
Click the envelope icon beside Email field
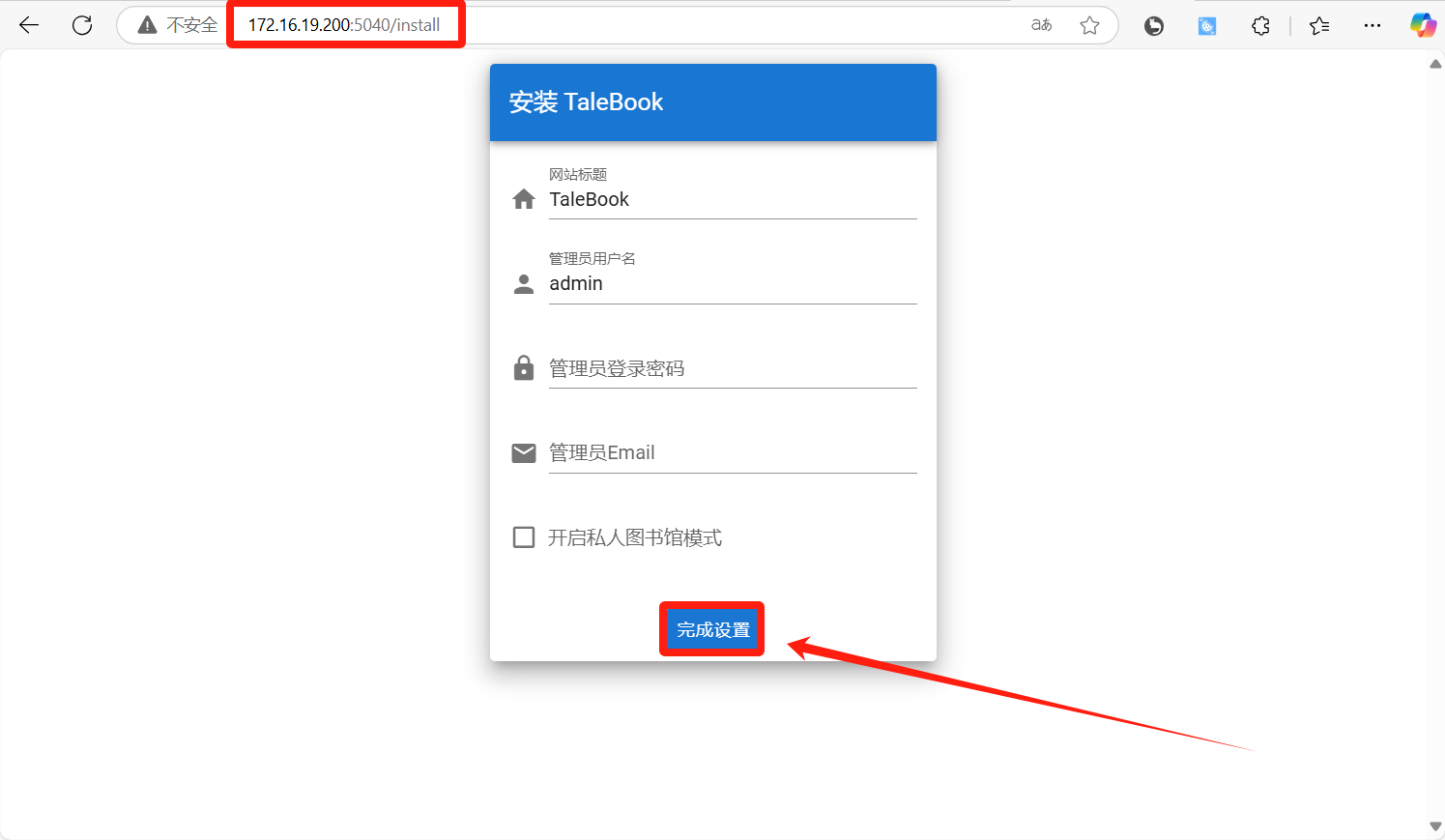[x=524, y=452]
